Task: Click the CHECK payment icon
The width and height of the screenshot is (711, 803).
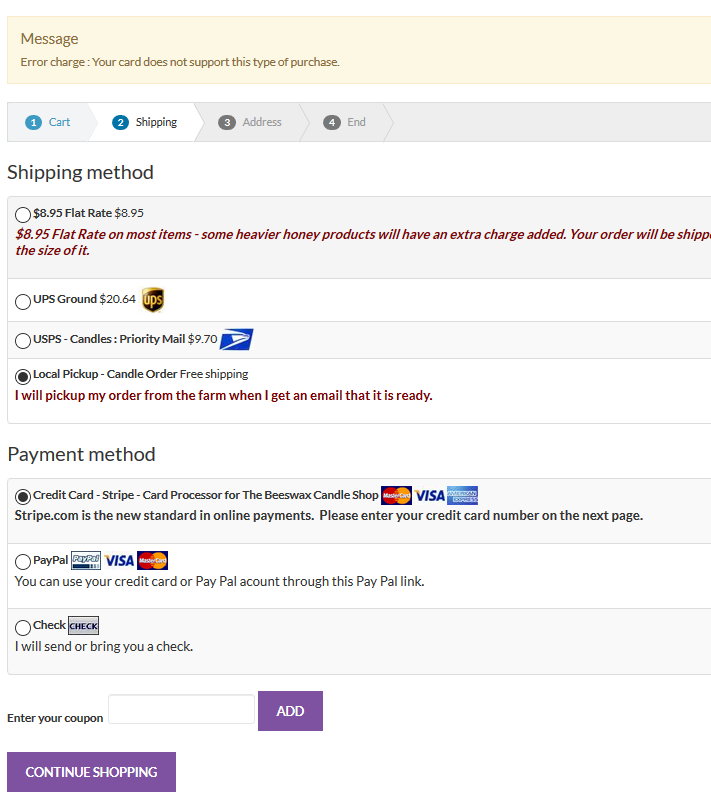Action: 83,626
